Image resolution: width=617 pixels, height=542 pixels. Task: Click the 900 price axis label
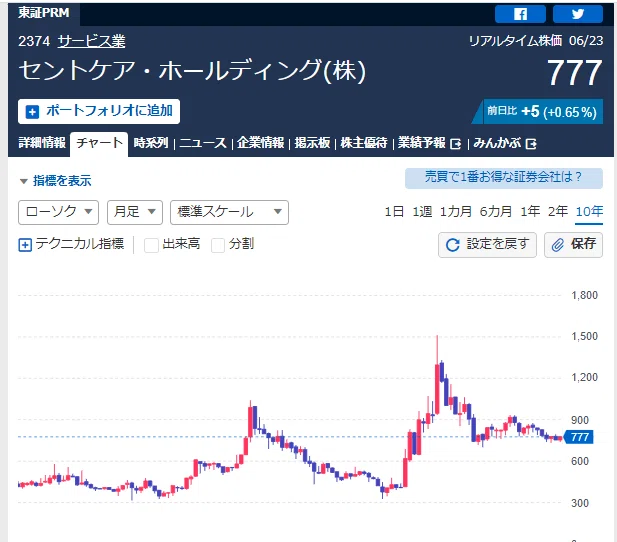[x=580, y=420]
